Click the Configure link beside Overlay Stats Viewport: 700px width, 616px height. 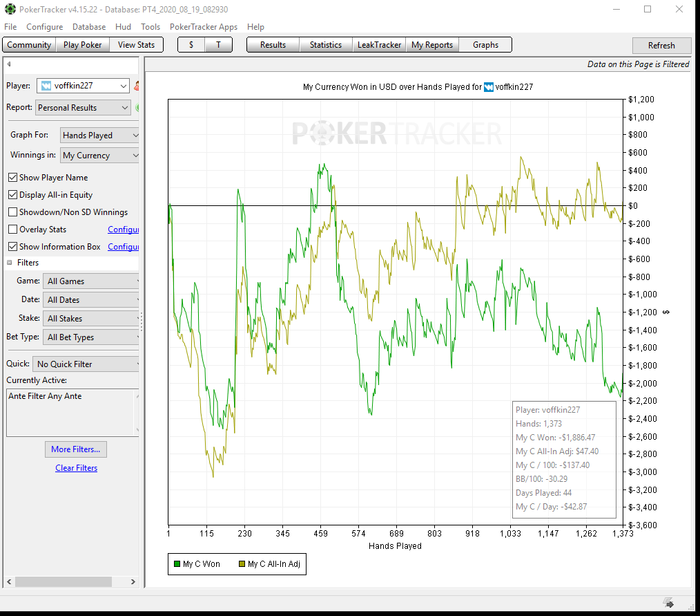(123, 229)
